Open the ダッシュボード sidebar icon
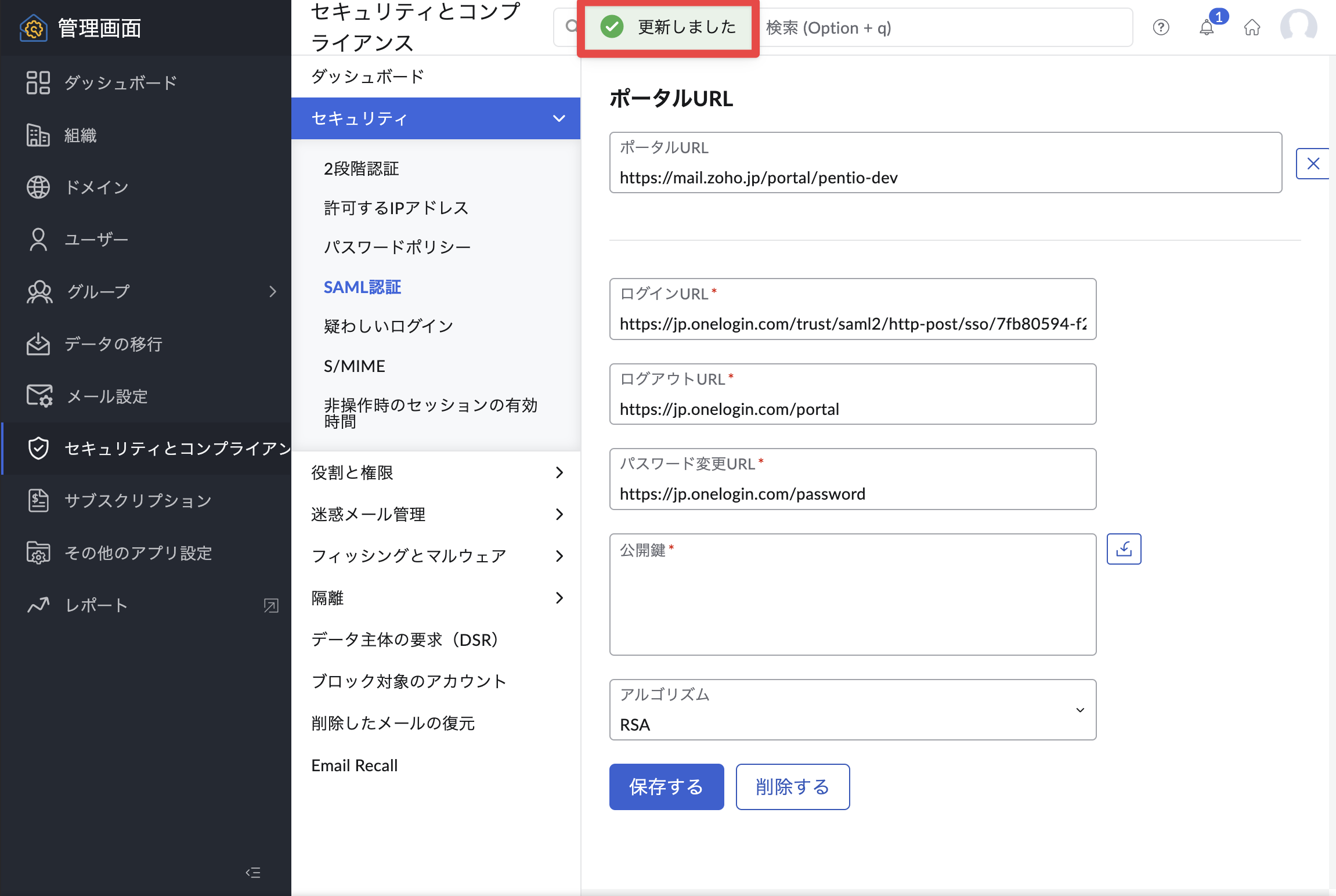 [x=38, y=82]
